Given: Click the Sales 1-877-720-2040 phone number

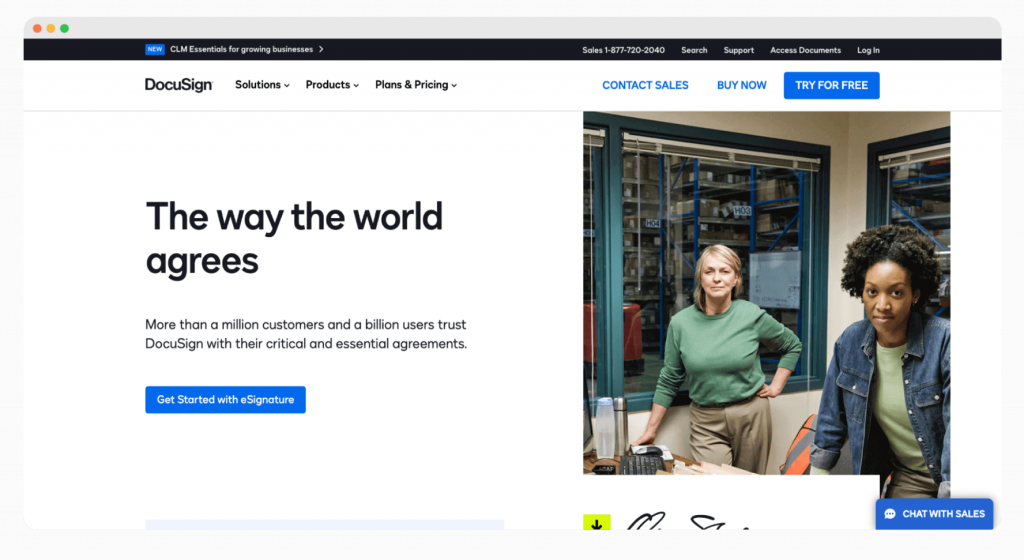Looking at the screenshot, I should pyautogui.click(x=623, y=50).
